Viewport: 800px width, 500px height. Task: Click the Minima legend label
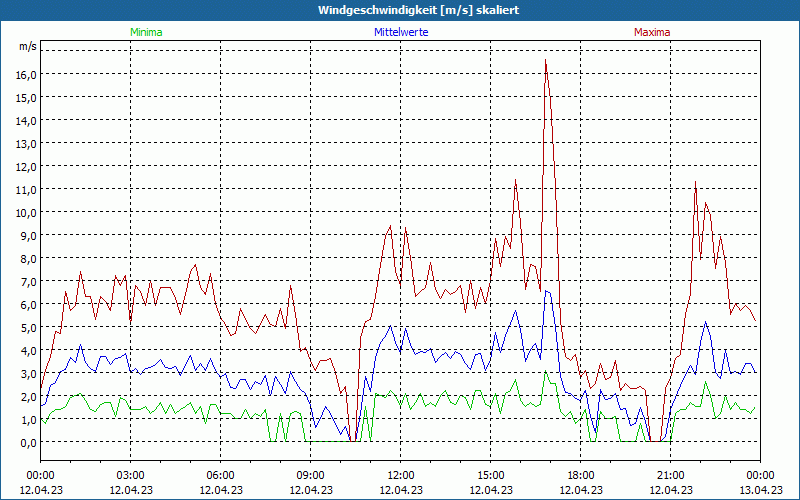pos(146,32)
